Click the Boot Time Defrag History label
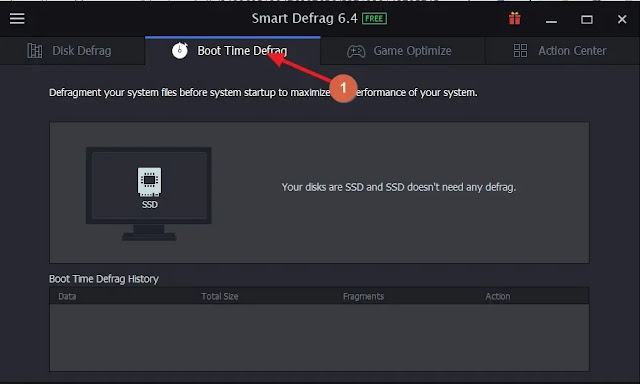 [x=104, y=279]
